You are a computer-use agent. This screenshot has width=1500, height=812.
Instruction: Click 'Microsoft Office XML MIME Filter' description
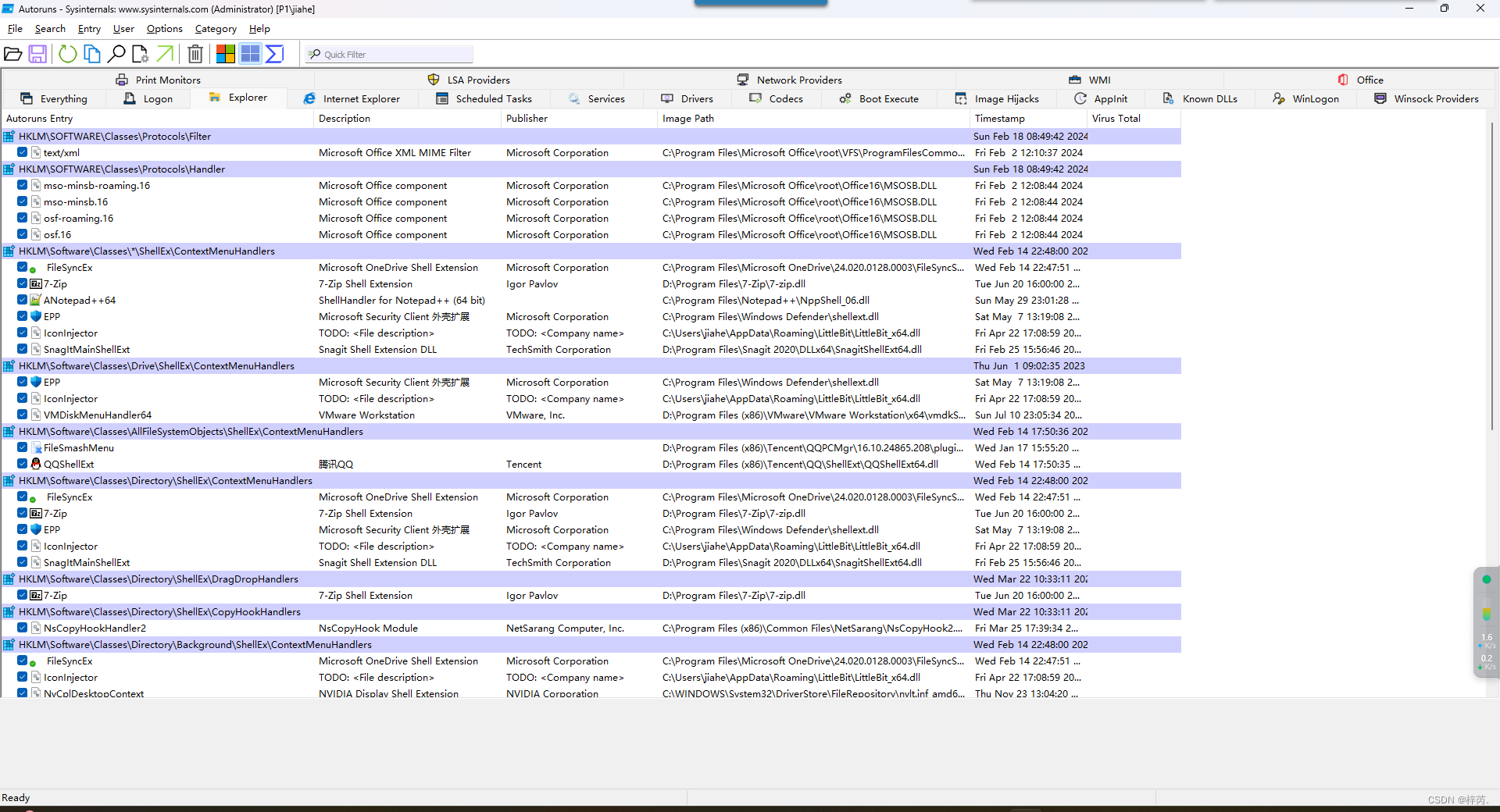(x=395, y=152)
